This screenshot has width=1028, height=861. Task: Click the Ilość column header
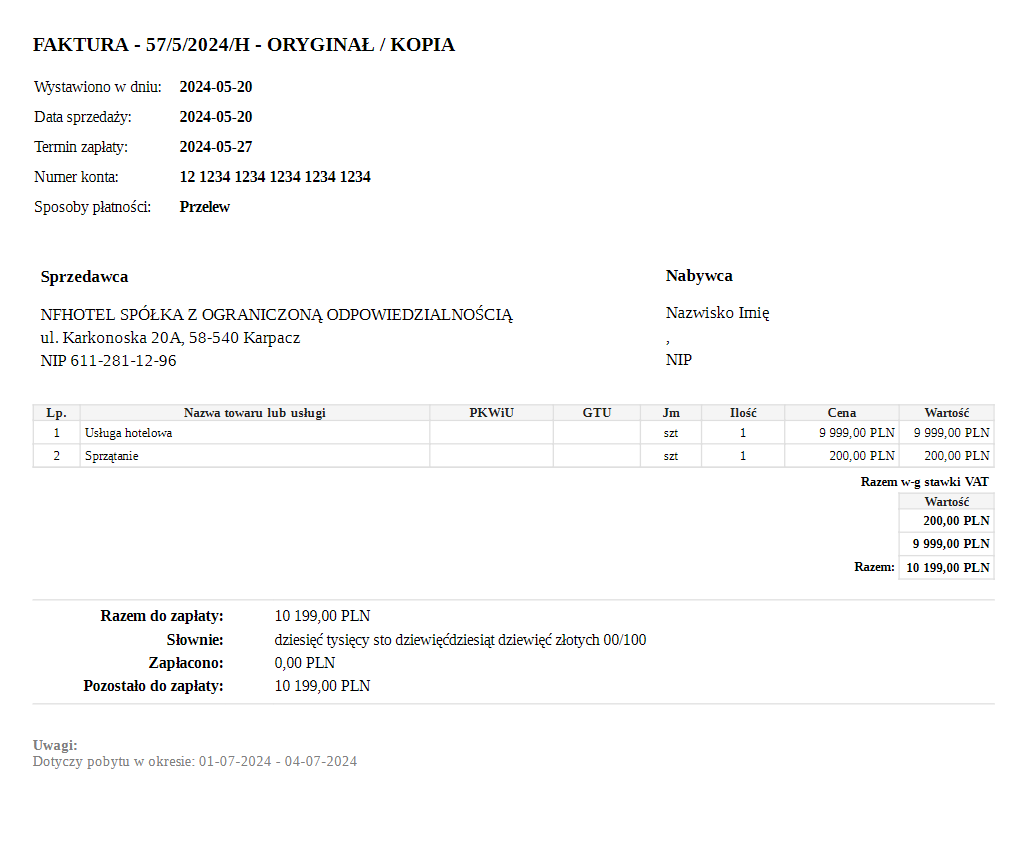click(743, 412)
